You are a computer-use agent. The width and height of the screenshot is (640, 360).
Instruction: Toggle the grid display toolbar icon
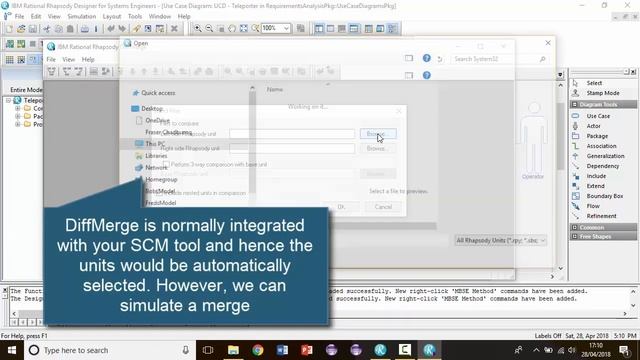click(x=9, y=60)
